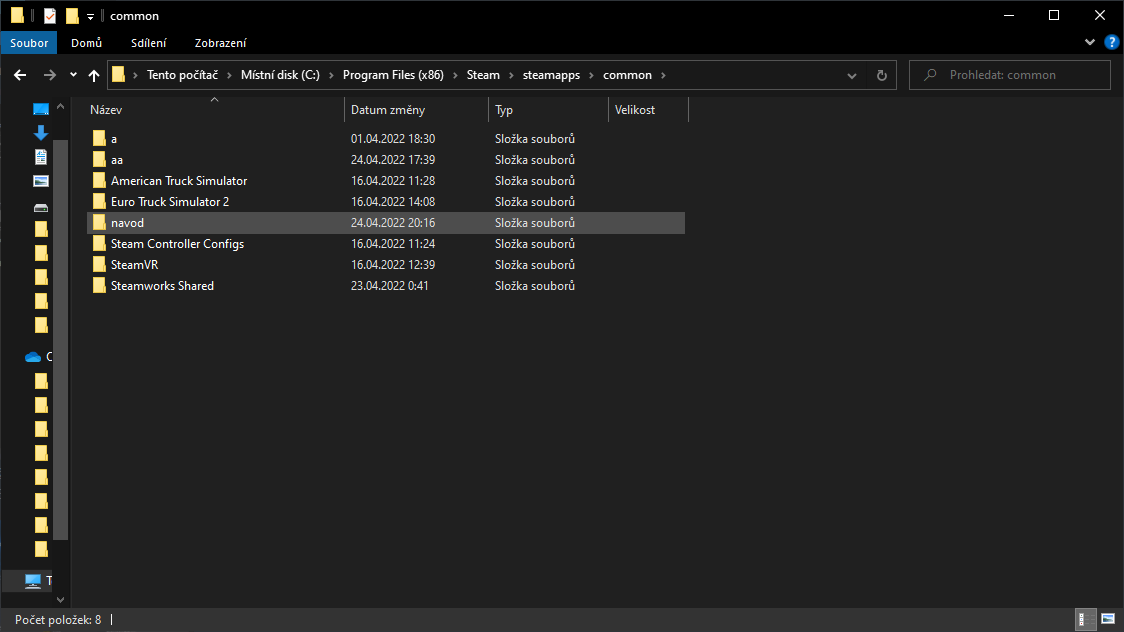The width and height of the screenshot is (1124, 632).
Task: Click the folder icon next to SteamVR
Action: coord(99,264)
